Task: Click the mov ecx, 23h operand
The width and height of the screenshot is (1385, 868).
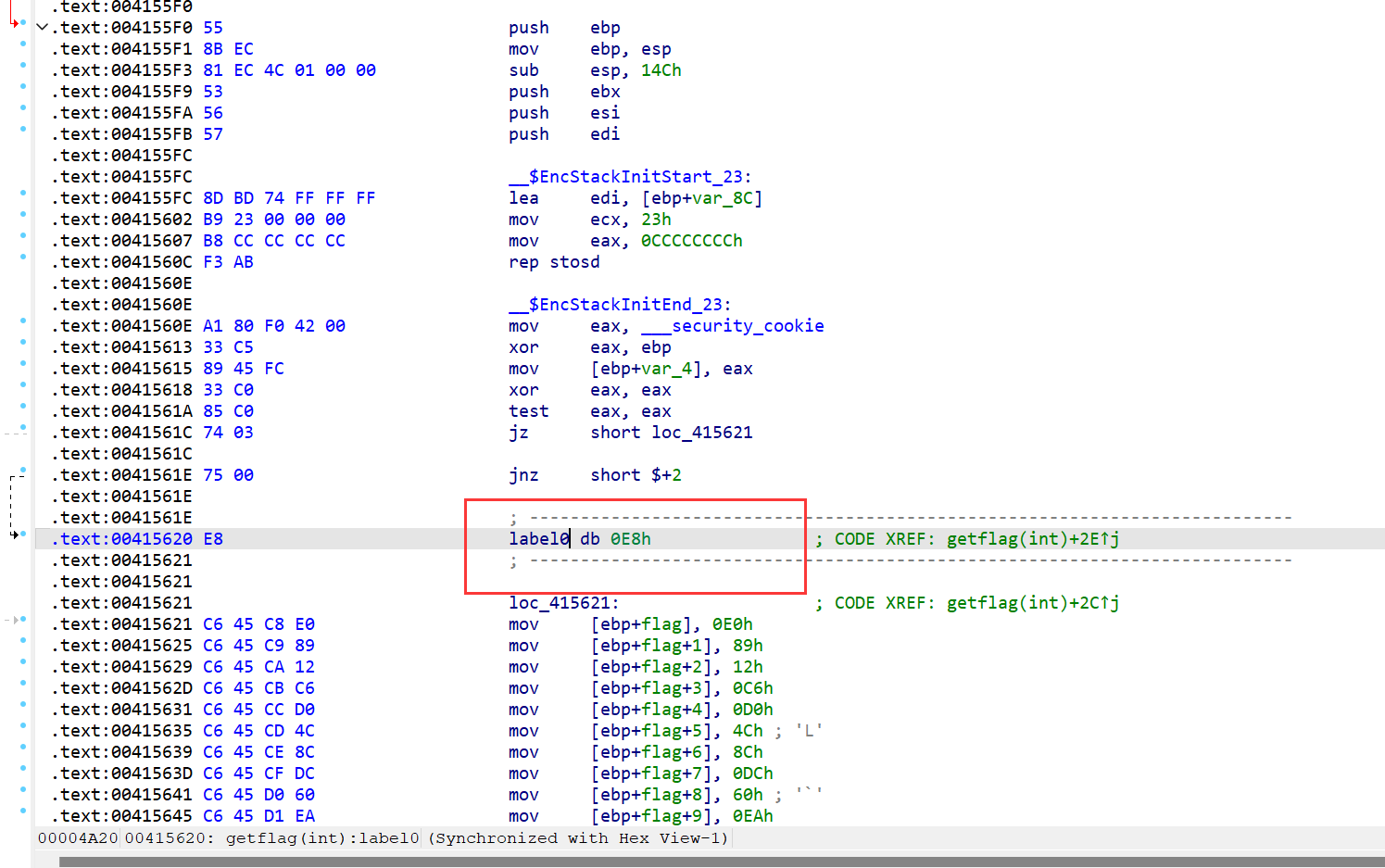Action: [656, 220]
